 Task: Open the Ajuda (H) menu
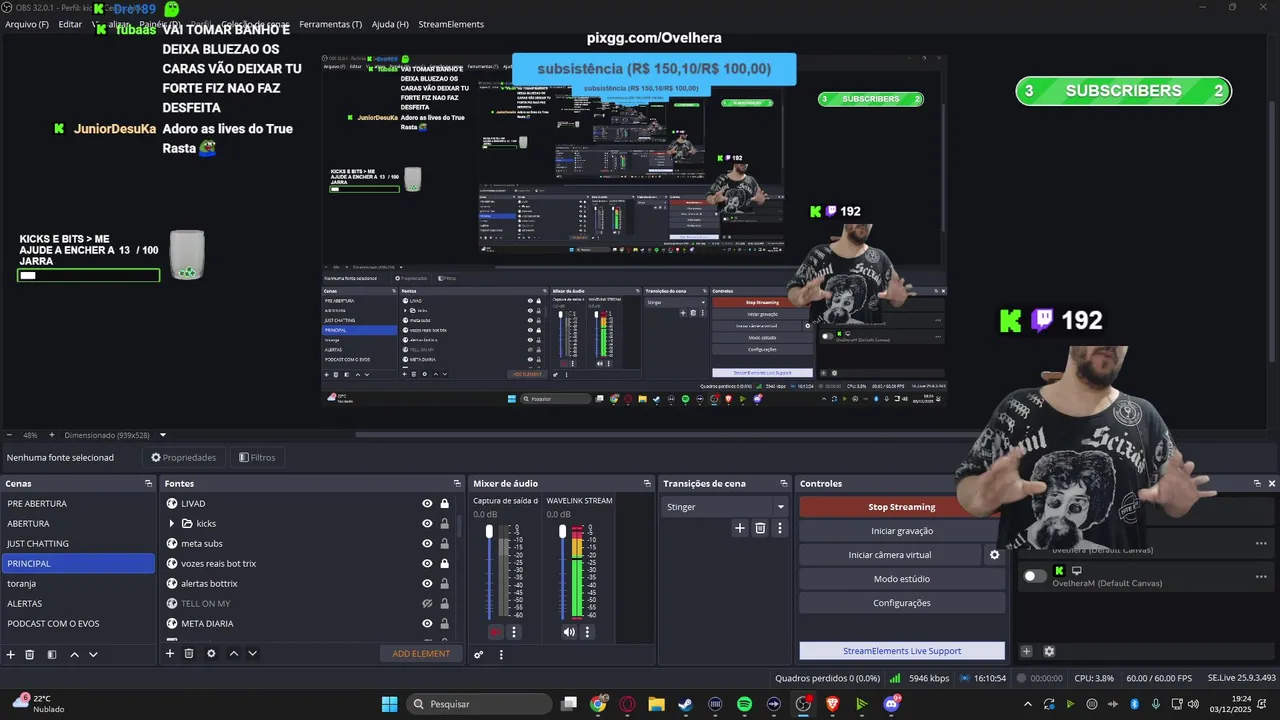(390, 24)
